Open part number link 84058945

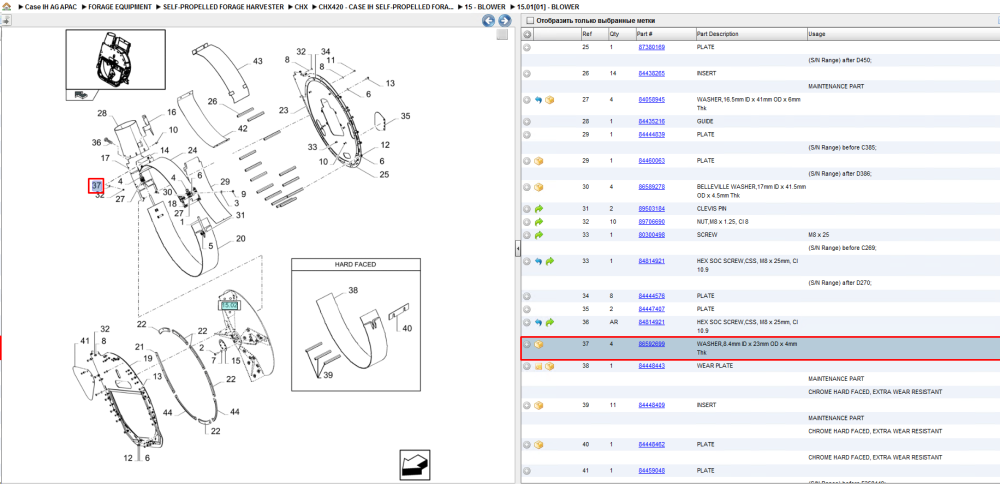click(x=652, y=100)
